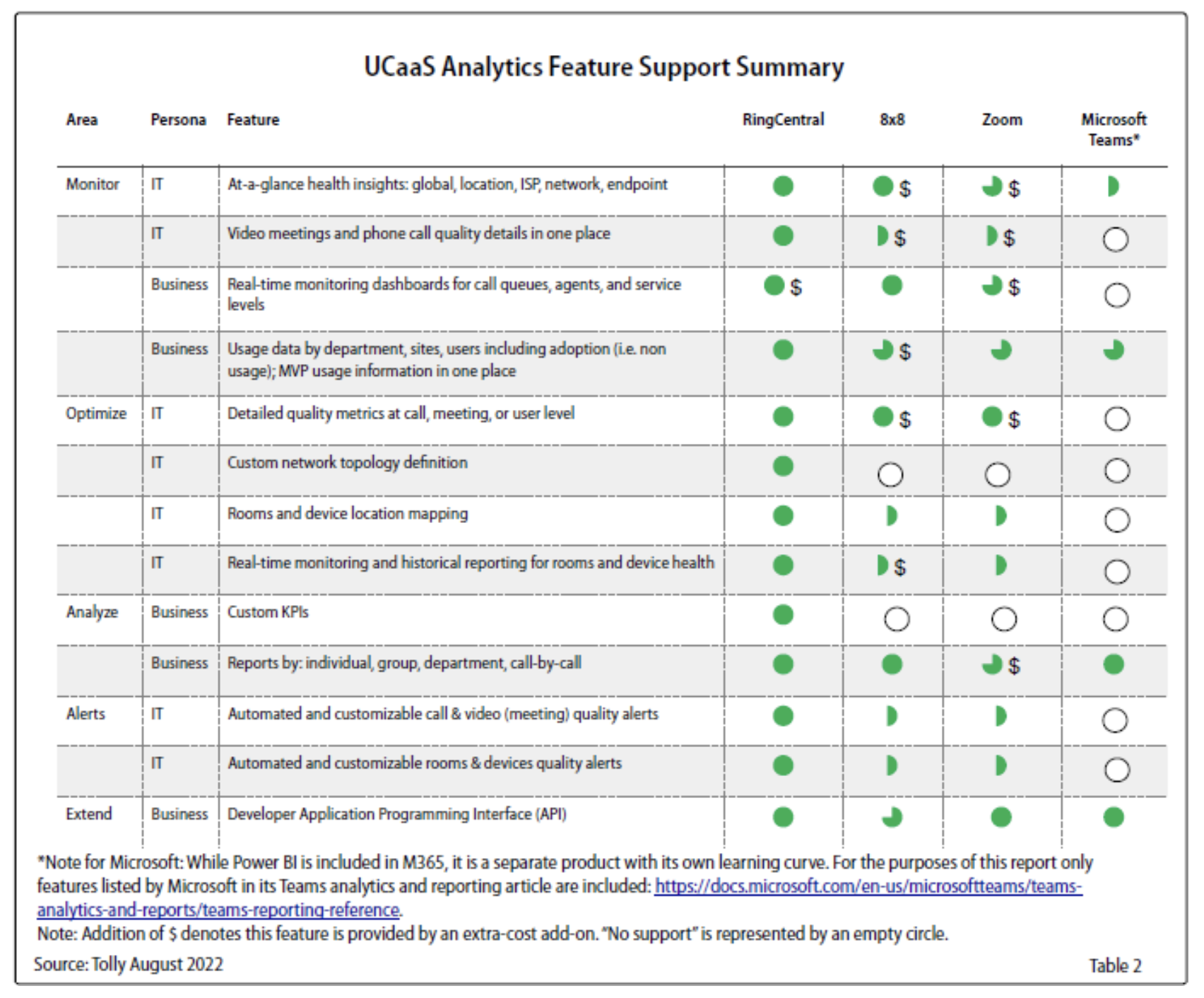The width and height of the screenshot is (1204, 998).
Task: Click Microsoft Teams' empty circle for Detailed quality metrics
Action: click(1116, 419)
